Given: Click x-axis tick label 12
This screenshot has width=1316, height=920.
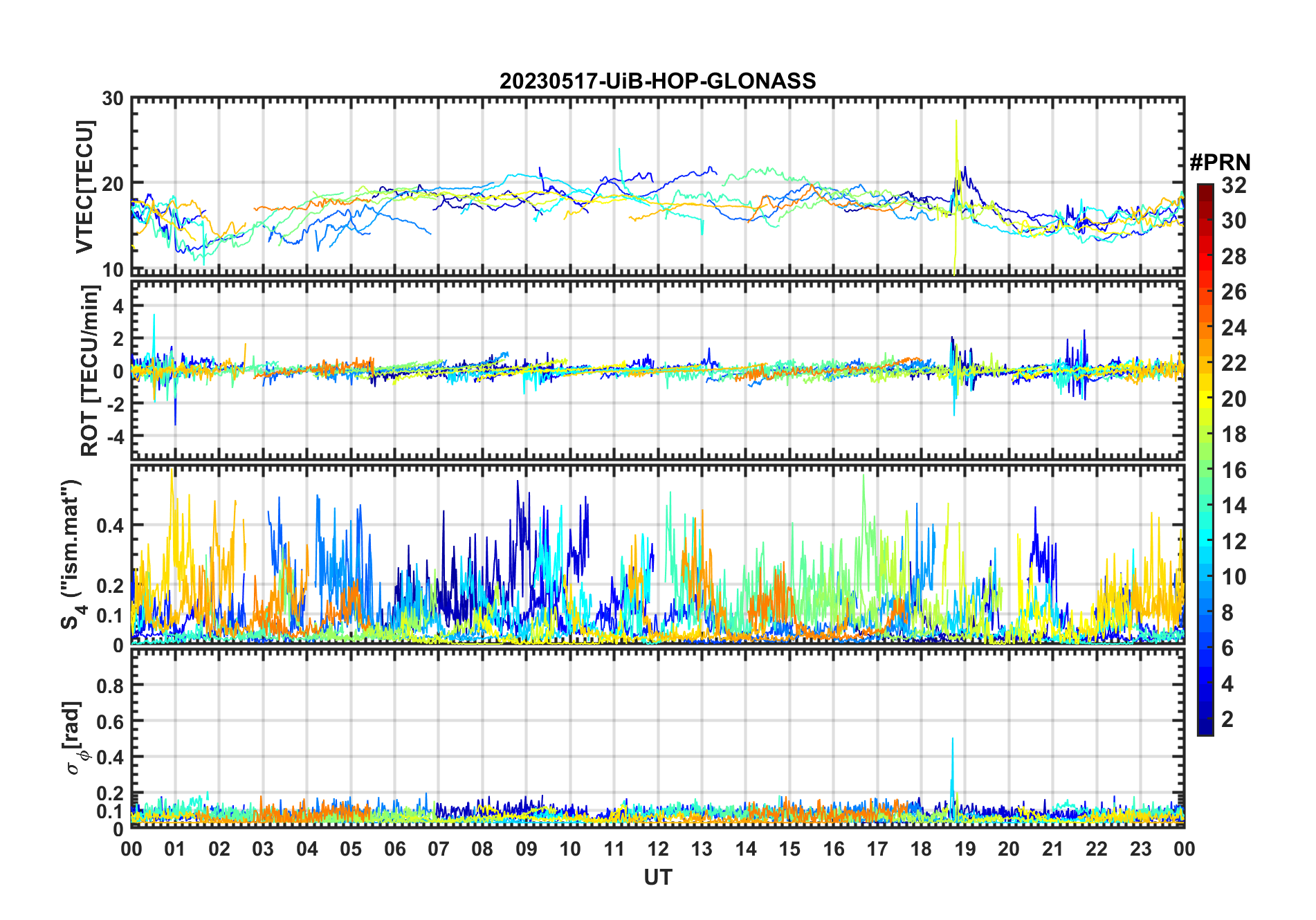Looking at the screenshot, I should click(658, 849).
